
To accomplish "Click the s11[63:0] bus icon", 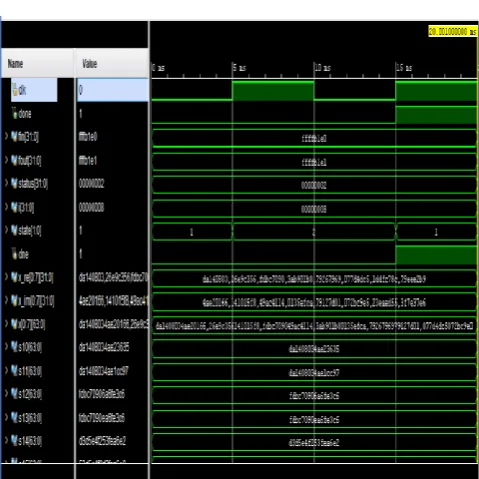I will pyautogui.click(x=14, y=371).
